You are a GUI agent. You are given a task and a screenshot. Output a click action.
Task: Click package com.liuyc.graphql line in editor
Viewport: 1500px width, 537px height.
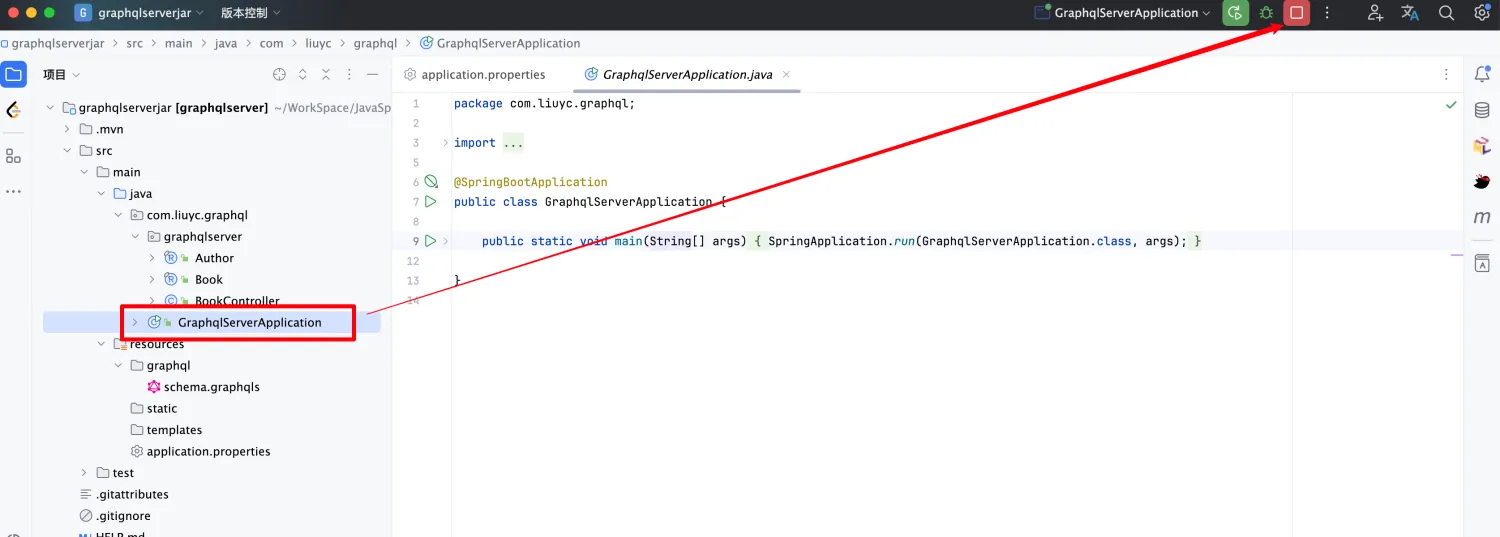[x=544, y=103]
